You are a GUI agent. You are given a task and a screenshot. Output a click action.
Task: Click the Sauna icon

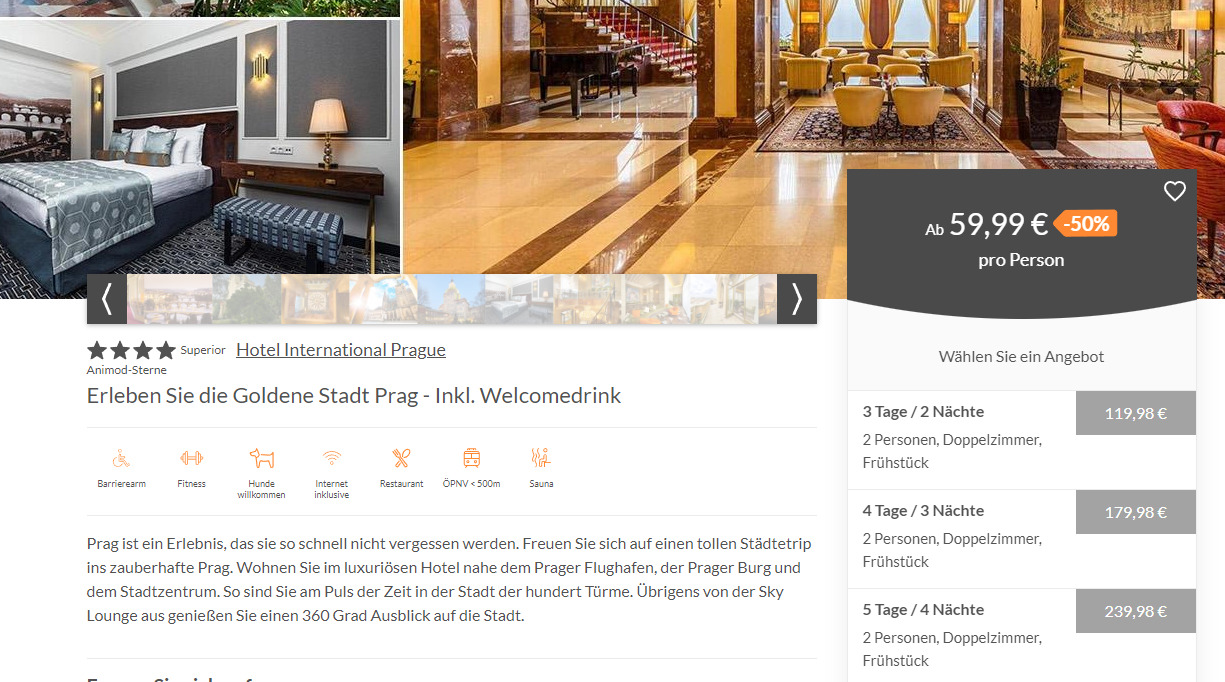(541, 459)
